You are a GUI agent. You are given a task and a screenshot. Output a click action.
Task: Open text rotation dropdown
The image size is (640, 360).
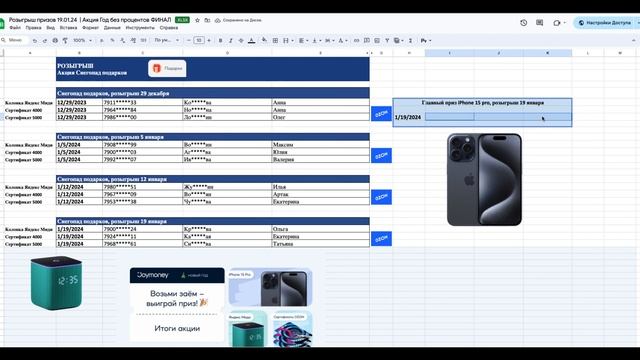point(342,40)
